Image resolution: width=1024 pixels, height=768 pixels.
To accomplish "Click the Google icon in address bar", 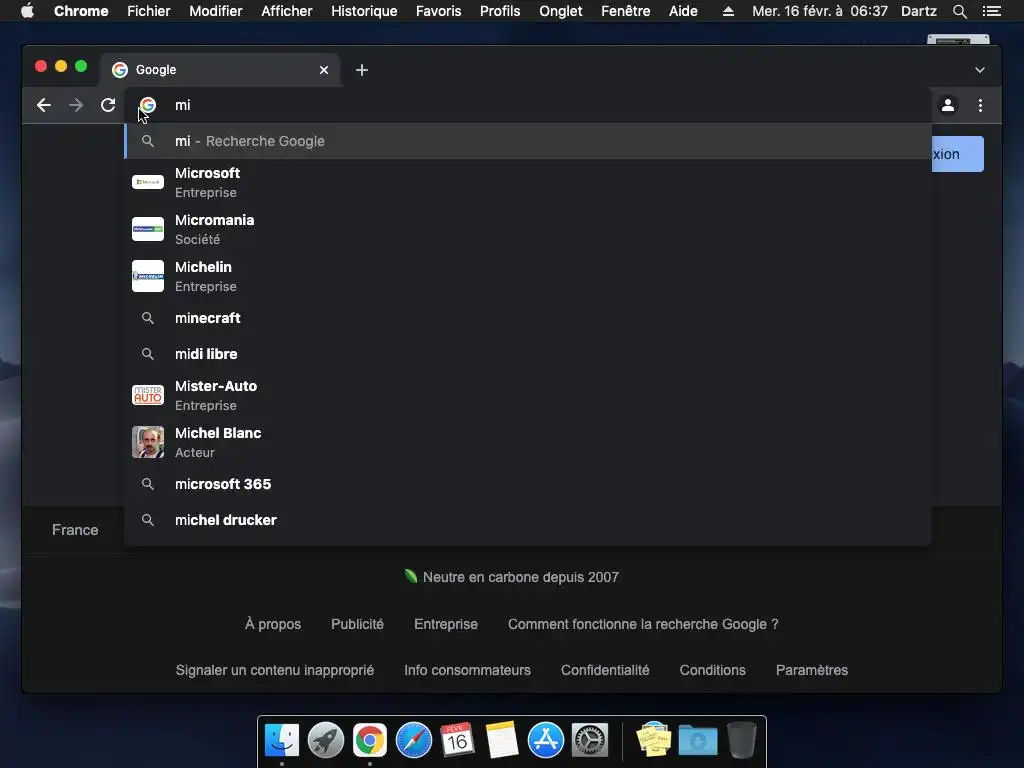I will coord(148,105).
